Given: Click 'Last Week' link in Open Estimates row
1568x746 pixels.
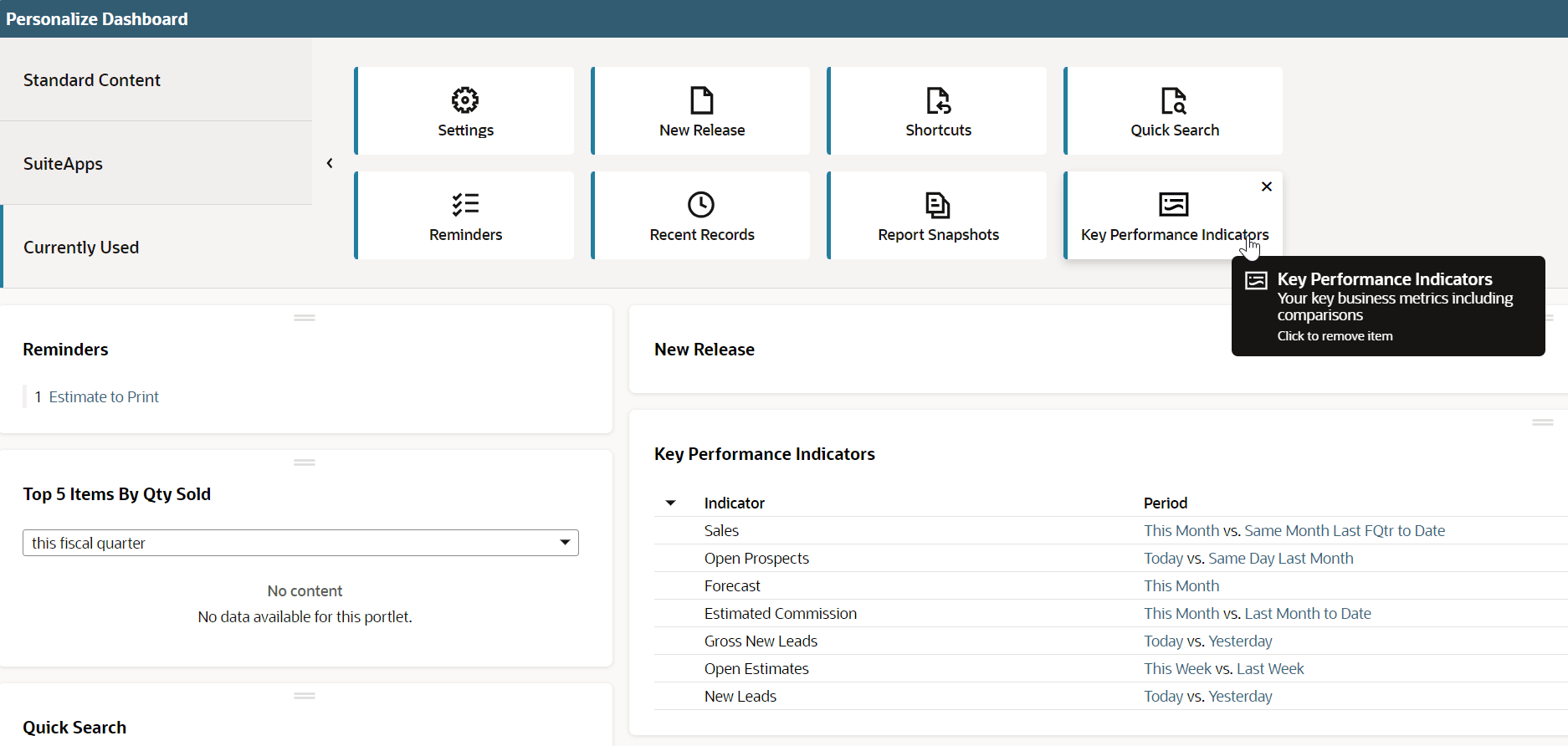Looking at the screenshot, I should [1270, 669].
